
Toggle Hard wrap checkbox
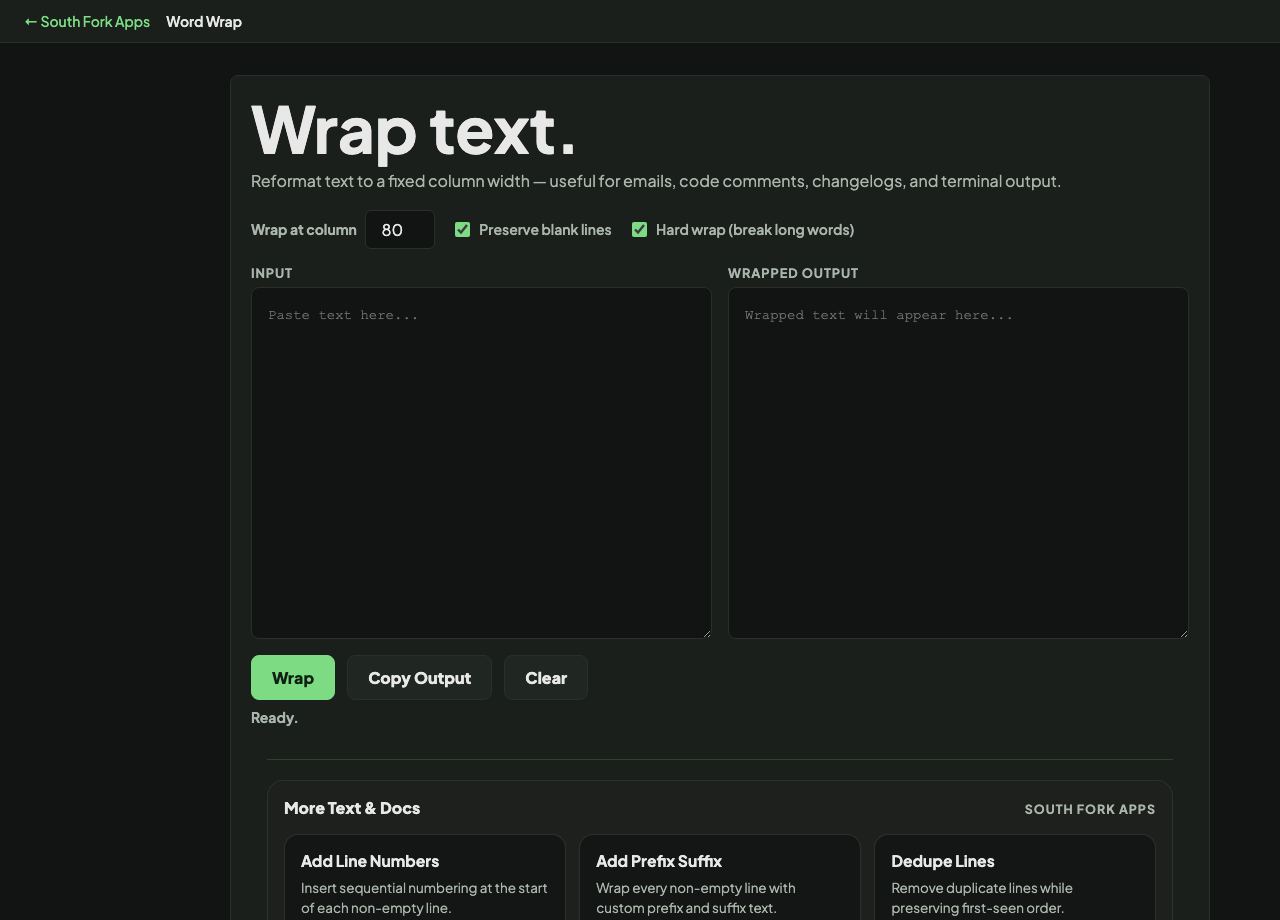click(639, 230)
